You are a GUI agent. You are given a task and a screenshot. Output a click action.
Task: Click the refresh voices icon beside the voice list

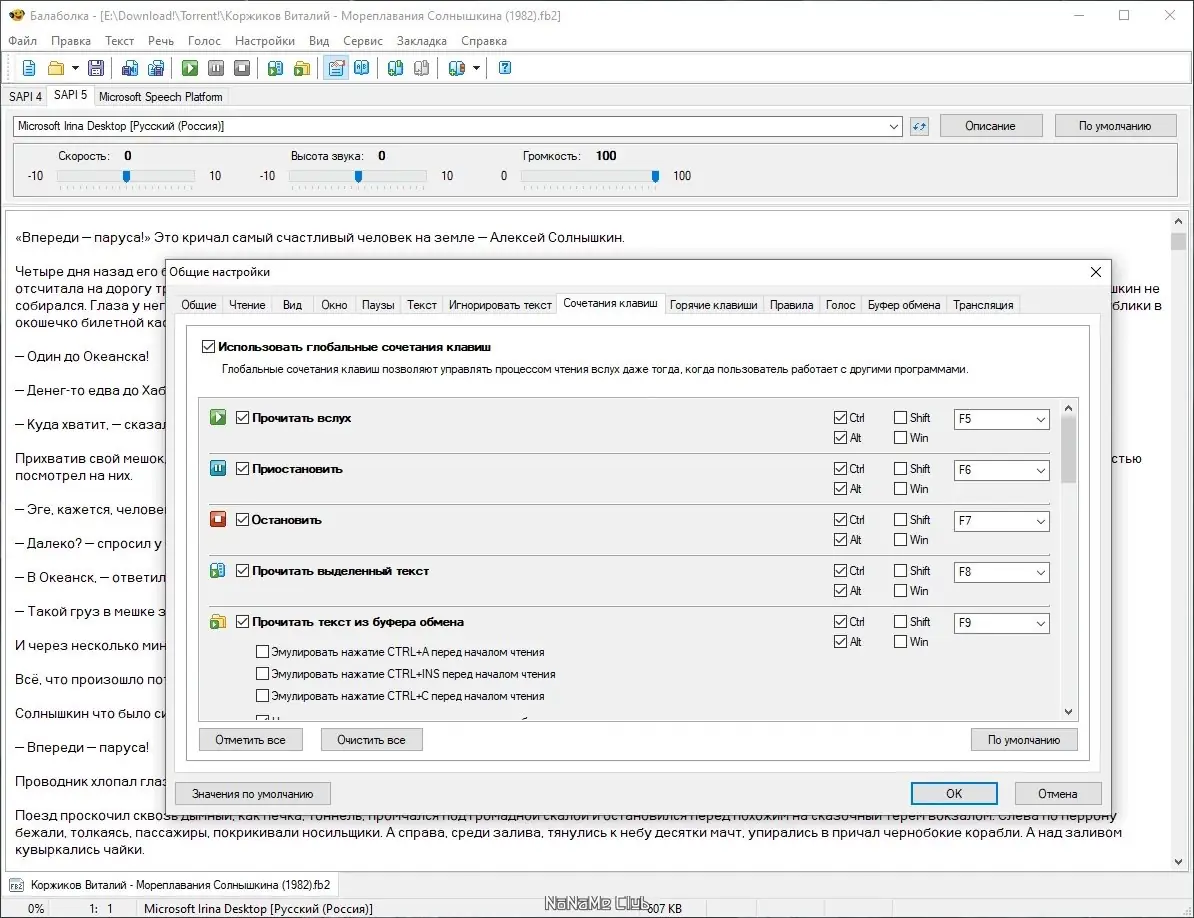[x=920, y=126]
